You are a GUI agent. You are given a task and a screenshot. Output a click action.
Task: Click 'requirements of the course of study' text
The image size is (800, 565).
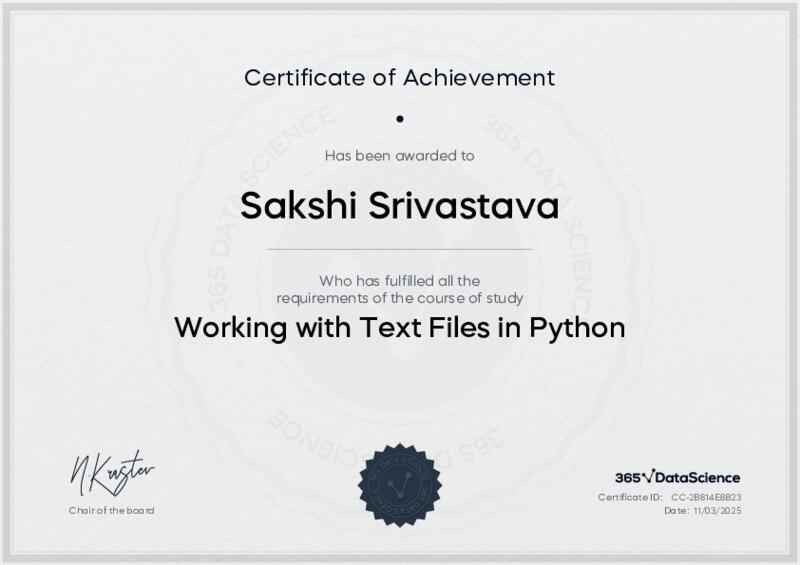pos(399,297)
